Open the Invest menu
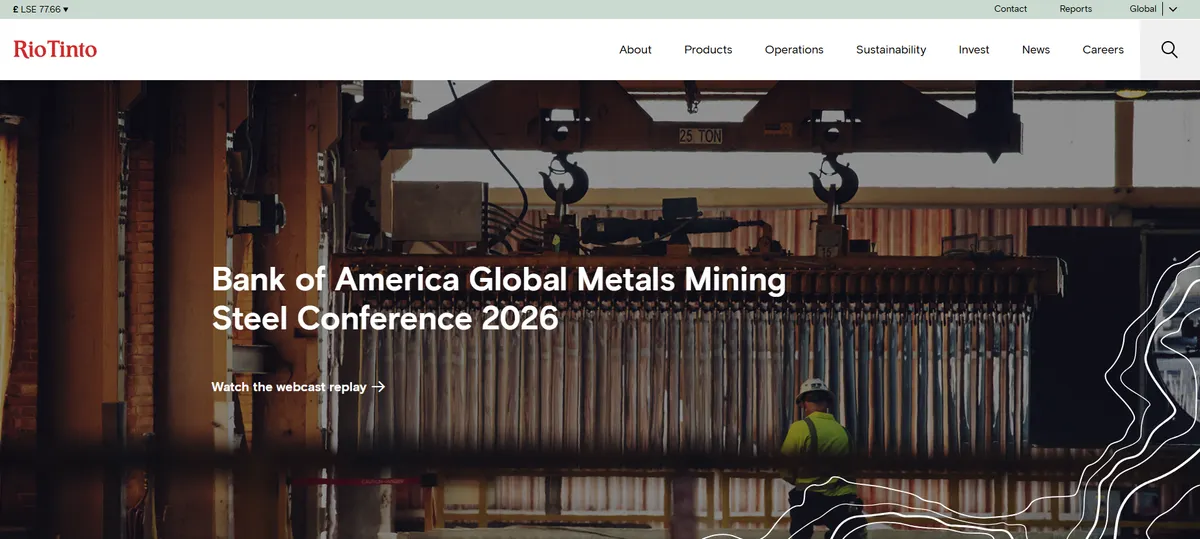 click(x=974, y=49)
